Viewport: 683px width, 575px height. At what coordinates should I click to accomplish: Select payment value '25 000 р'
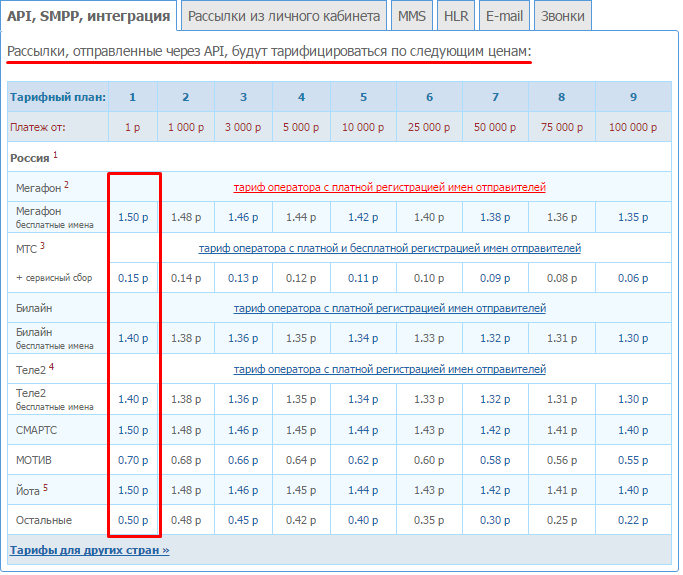[429, 127]
